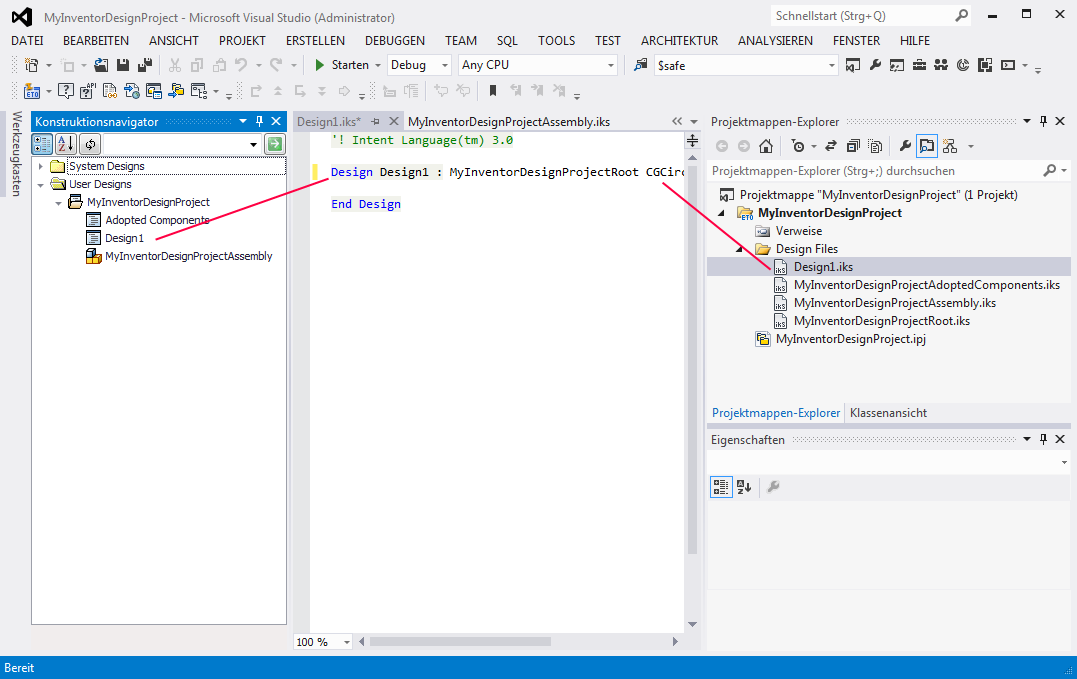Click the green go arrow in Konstruktionsnavigator
This screenshot has width=1077, height=679.
pyautogui.click(x=275, y=144)
